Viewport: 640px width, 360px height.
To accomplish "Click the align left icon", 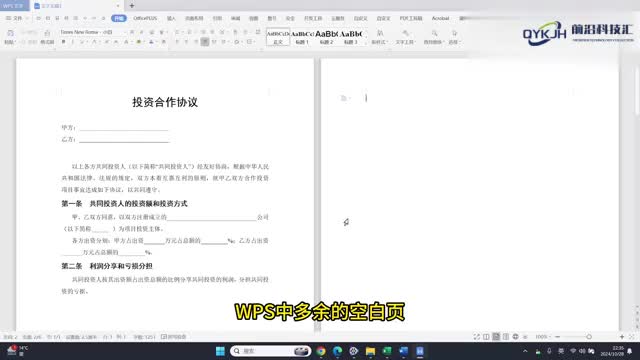I will pos(177,42).
